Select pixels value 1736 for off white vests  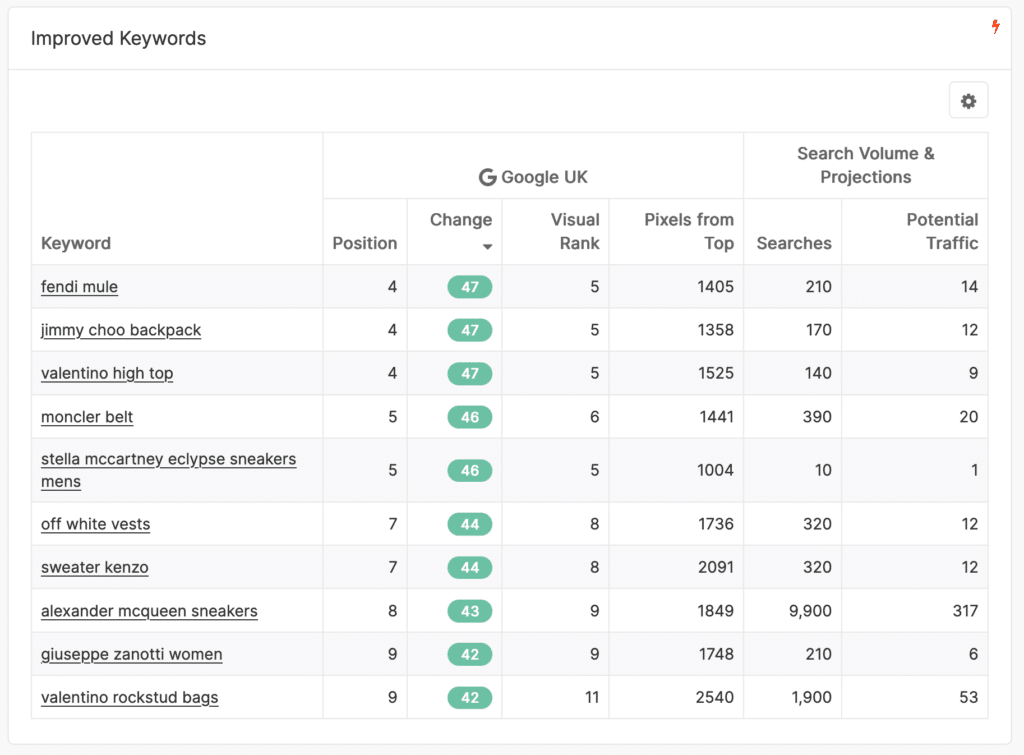pos(716,524)
